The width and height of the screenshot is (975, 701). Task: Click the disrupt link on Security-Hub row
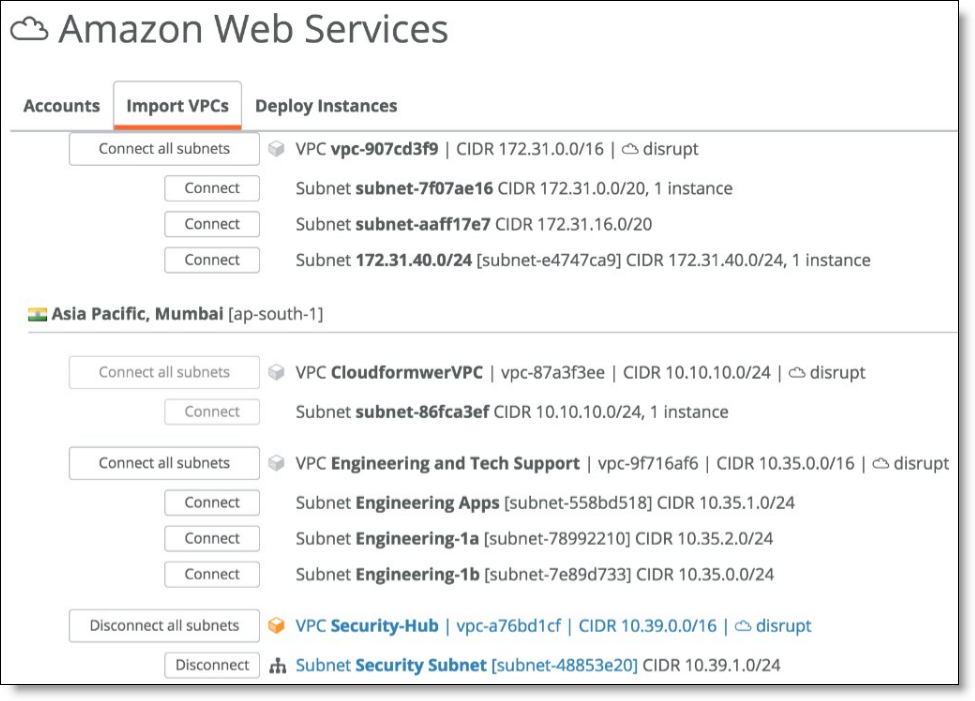pyautogui.click(x=783, y=626)
